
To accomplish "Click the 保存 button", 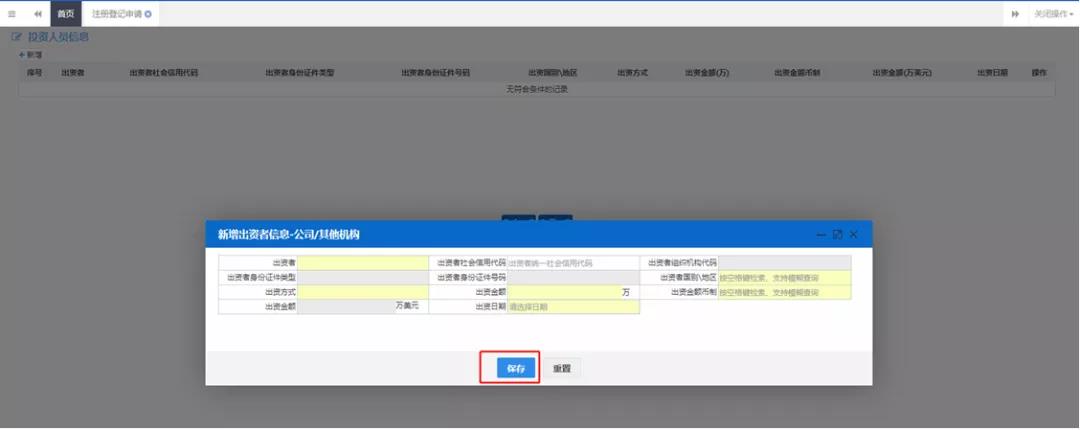I will pos(515,368).
